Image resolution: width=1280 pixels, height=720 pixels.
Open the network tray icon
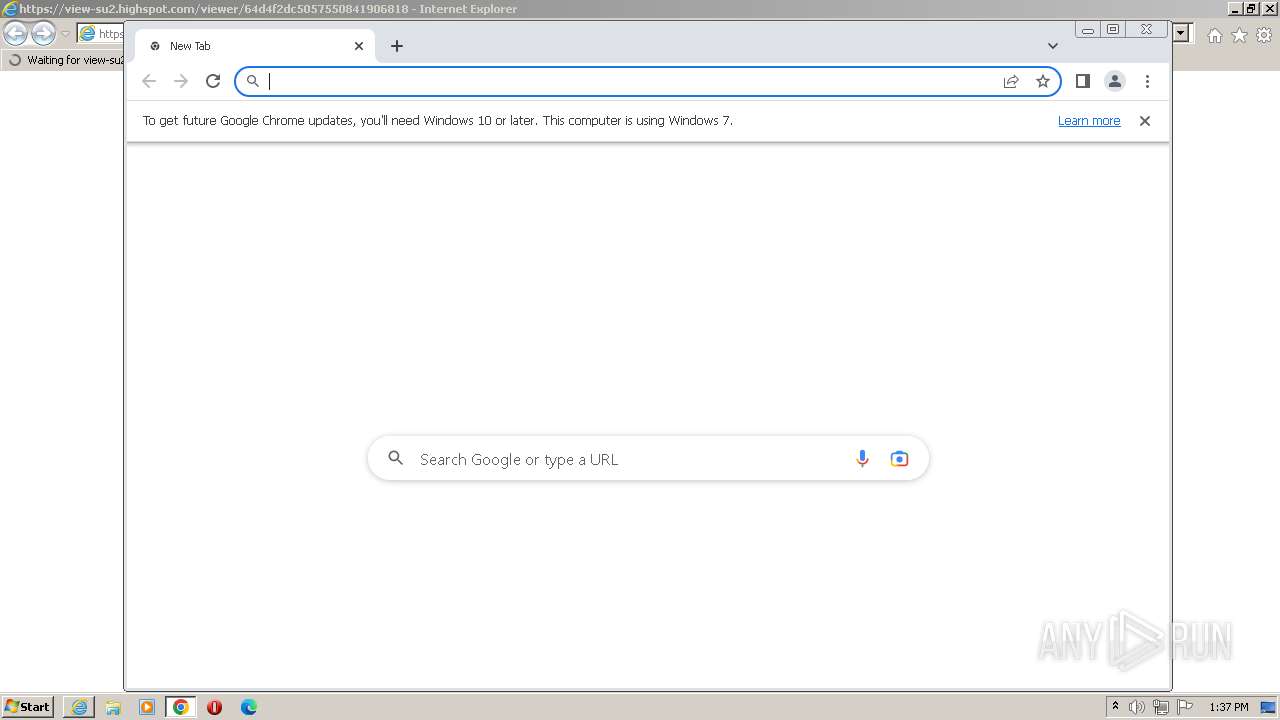[x=1161, y=707]
